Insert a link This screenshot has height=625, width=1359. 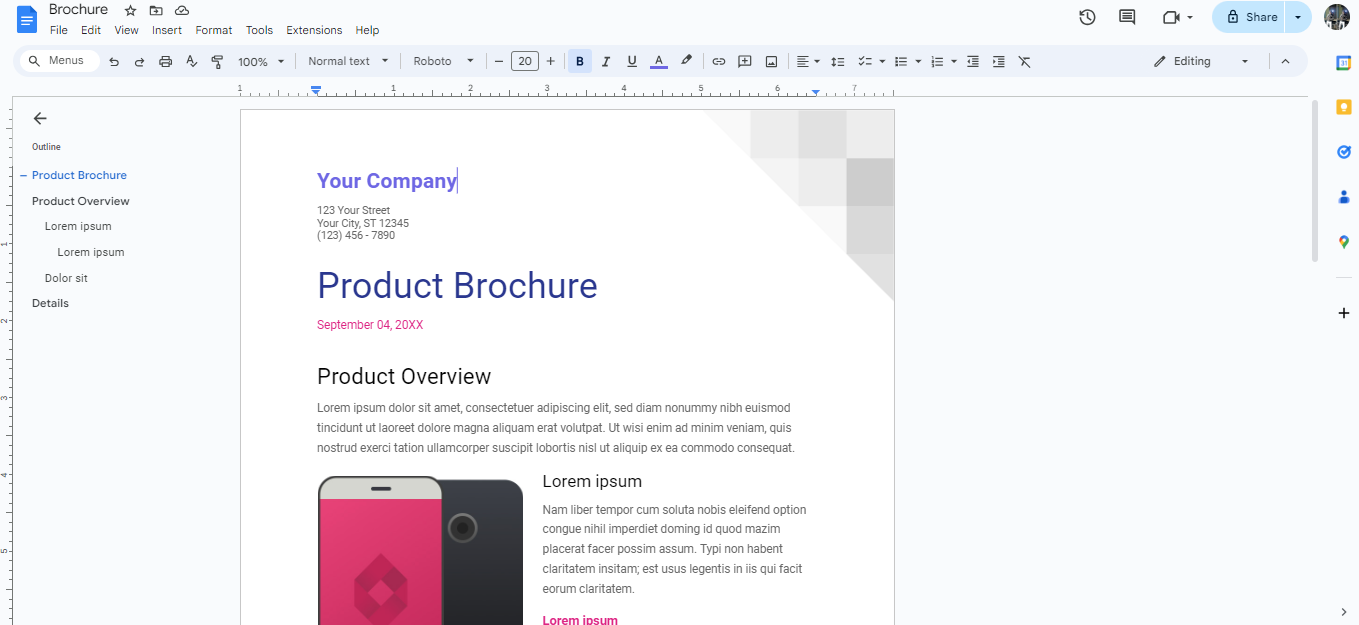[718, 61]
